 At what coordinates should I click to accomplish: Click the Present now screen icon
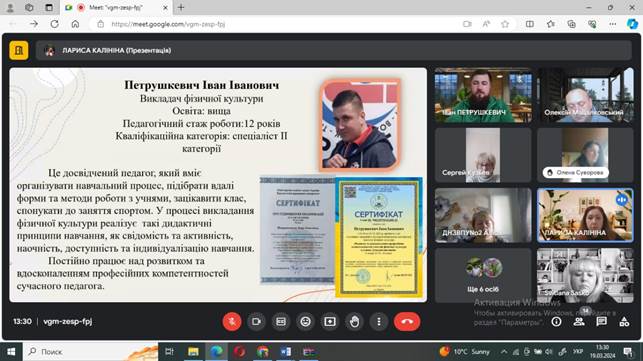click(330, 322)
